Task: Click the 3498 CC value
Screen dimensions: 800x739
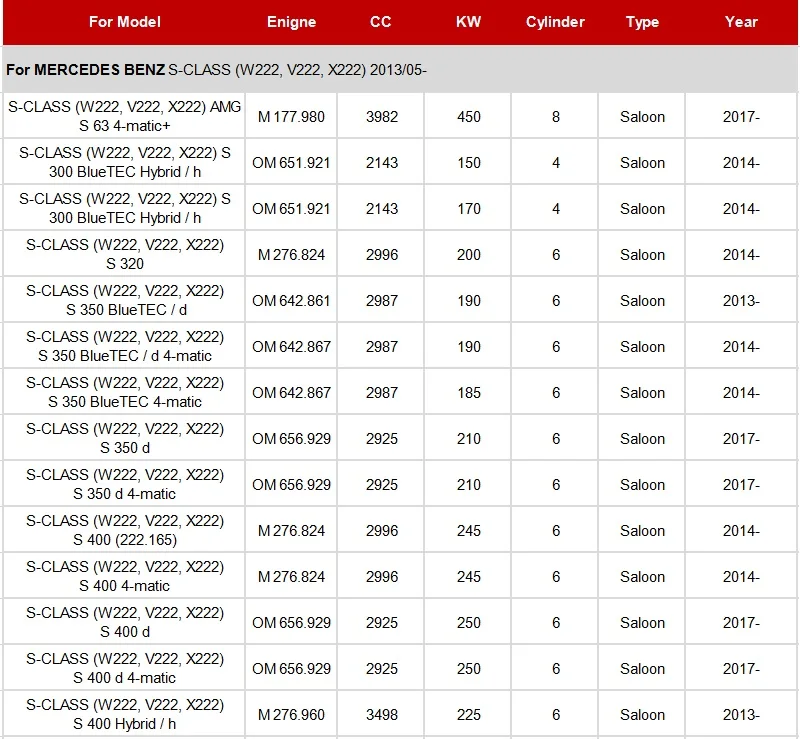Action: 382,715
